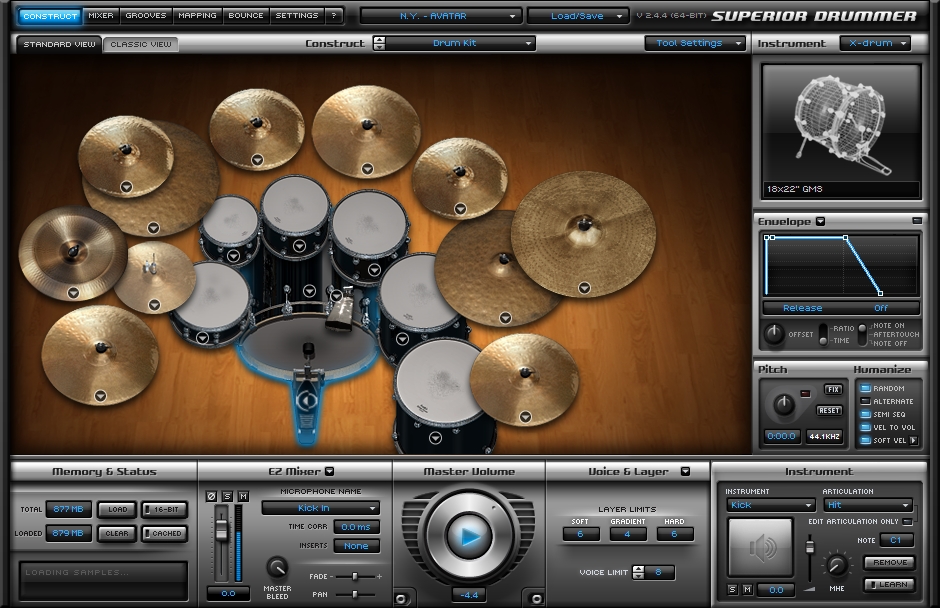Mute the Kick In microphone channel
The height and width of the screenshot is (608, 940).
pos(243,496)
